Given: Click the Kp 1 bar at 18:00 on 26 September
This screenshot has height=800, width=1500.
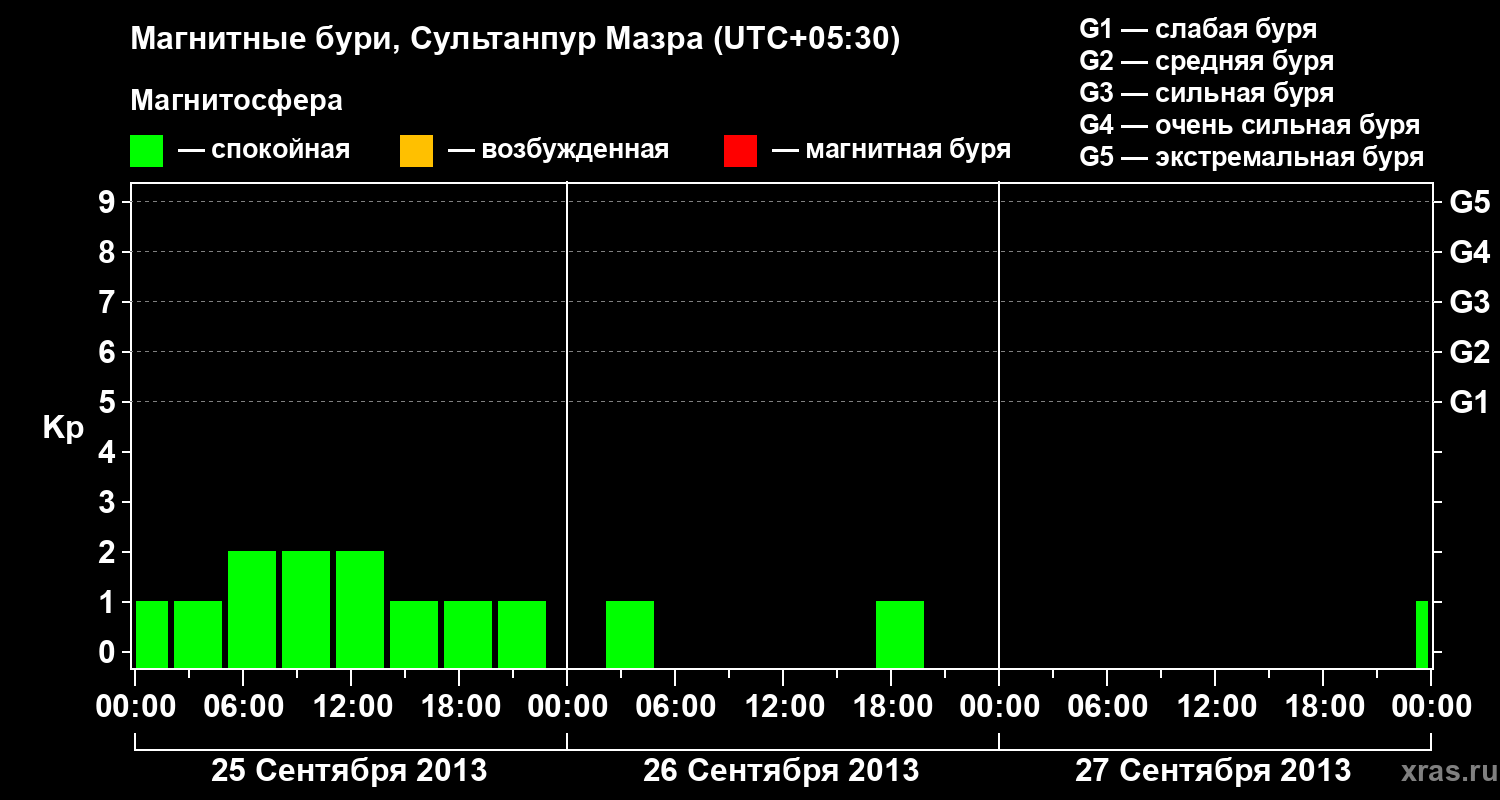Looking at the screenshot, I should [900, 634].
